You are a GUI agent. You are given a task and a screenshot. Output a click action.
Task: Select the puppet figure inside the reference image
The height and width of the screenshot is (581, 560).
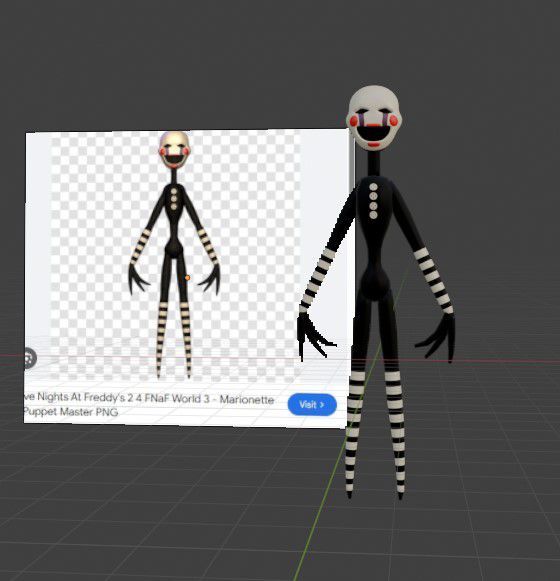click(174, 254)
